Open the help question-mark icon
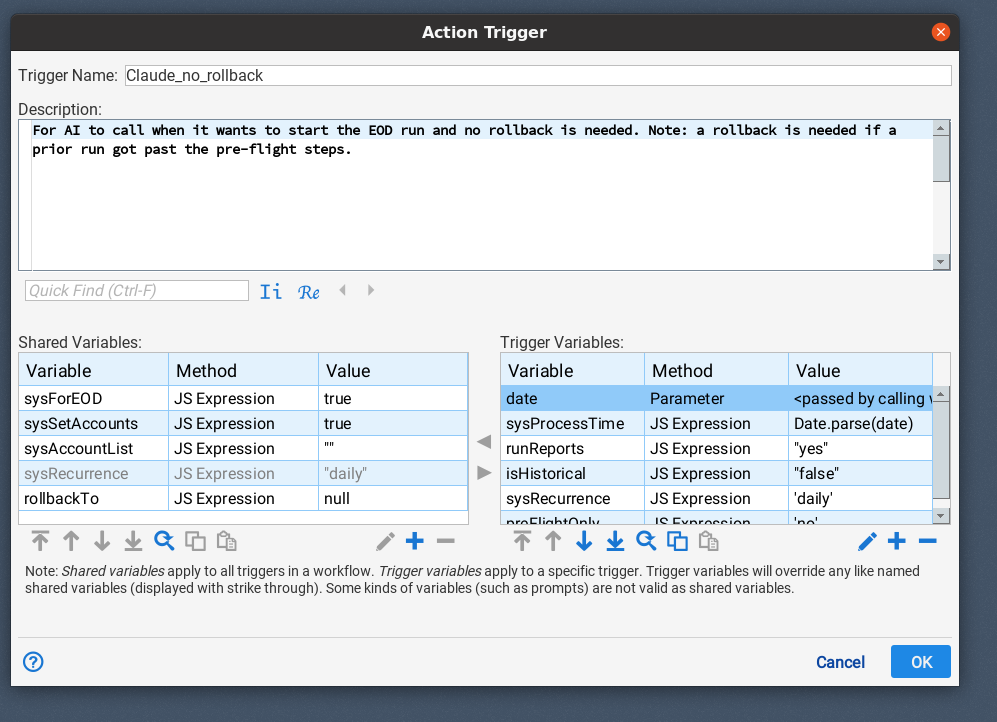 click(32, 662)
